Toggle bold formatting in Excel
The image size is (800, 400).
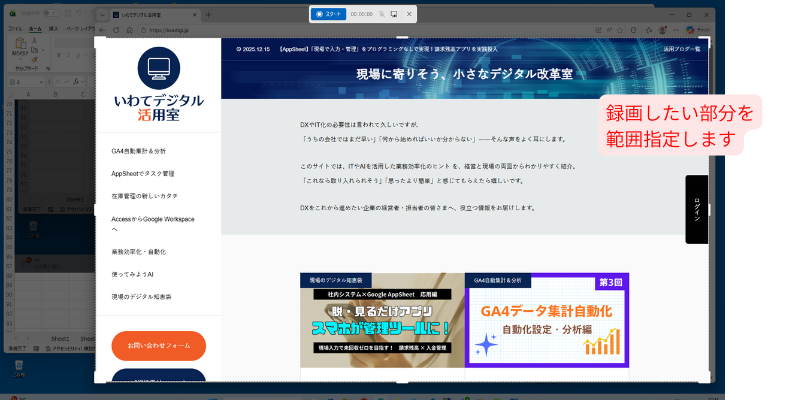click(x=58, y=55)
